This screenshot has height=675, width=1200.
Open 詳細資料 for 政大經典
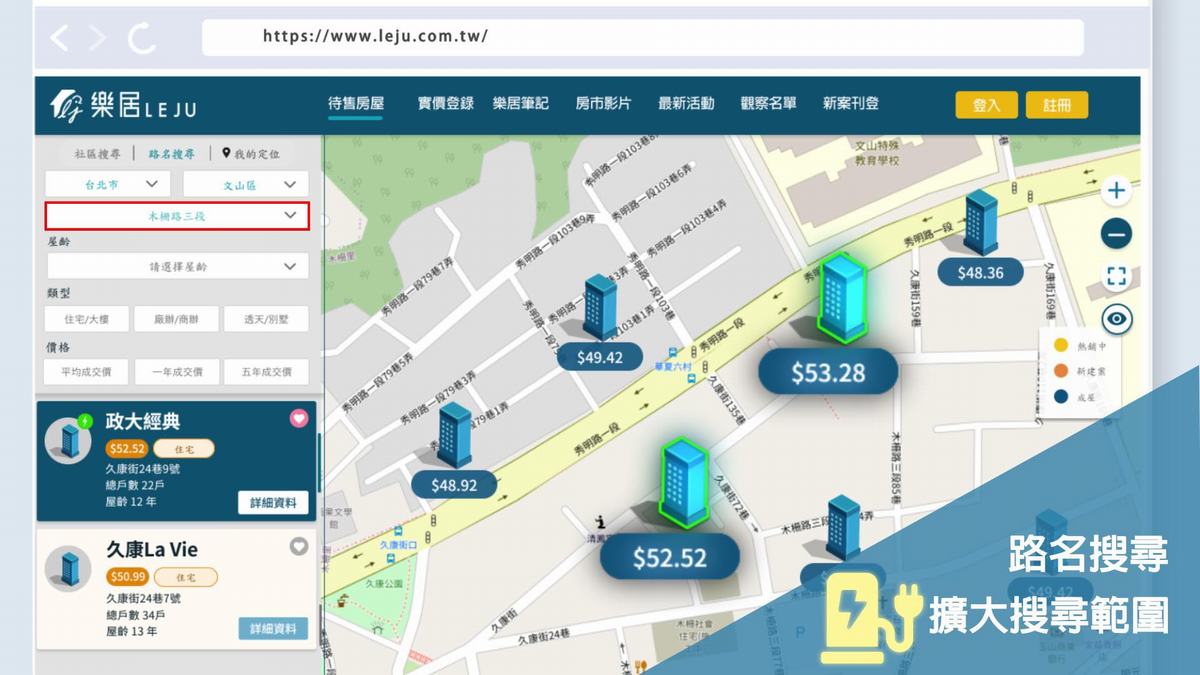[x=273, y=502]
